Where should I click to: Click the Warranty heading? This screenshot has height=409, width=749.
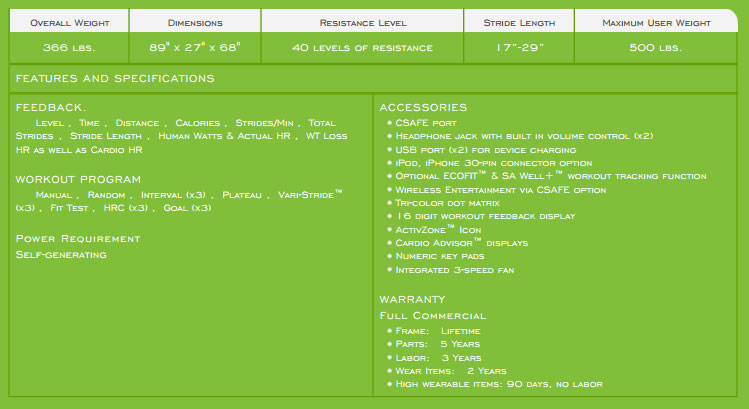pyautogui.click(x=412, y=300)
